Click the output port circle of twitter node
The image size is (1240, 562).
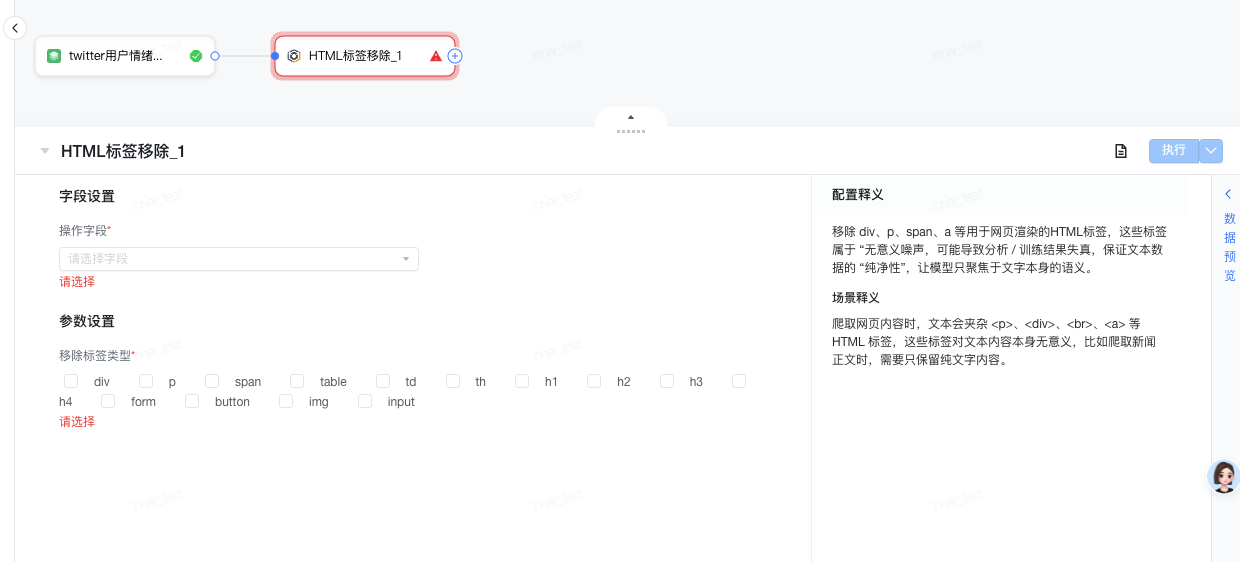[x=215, y=56]
